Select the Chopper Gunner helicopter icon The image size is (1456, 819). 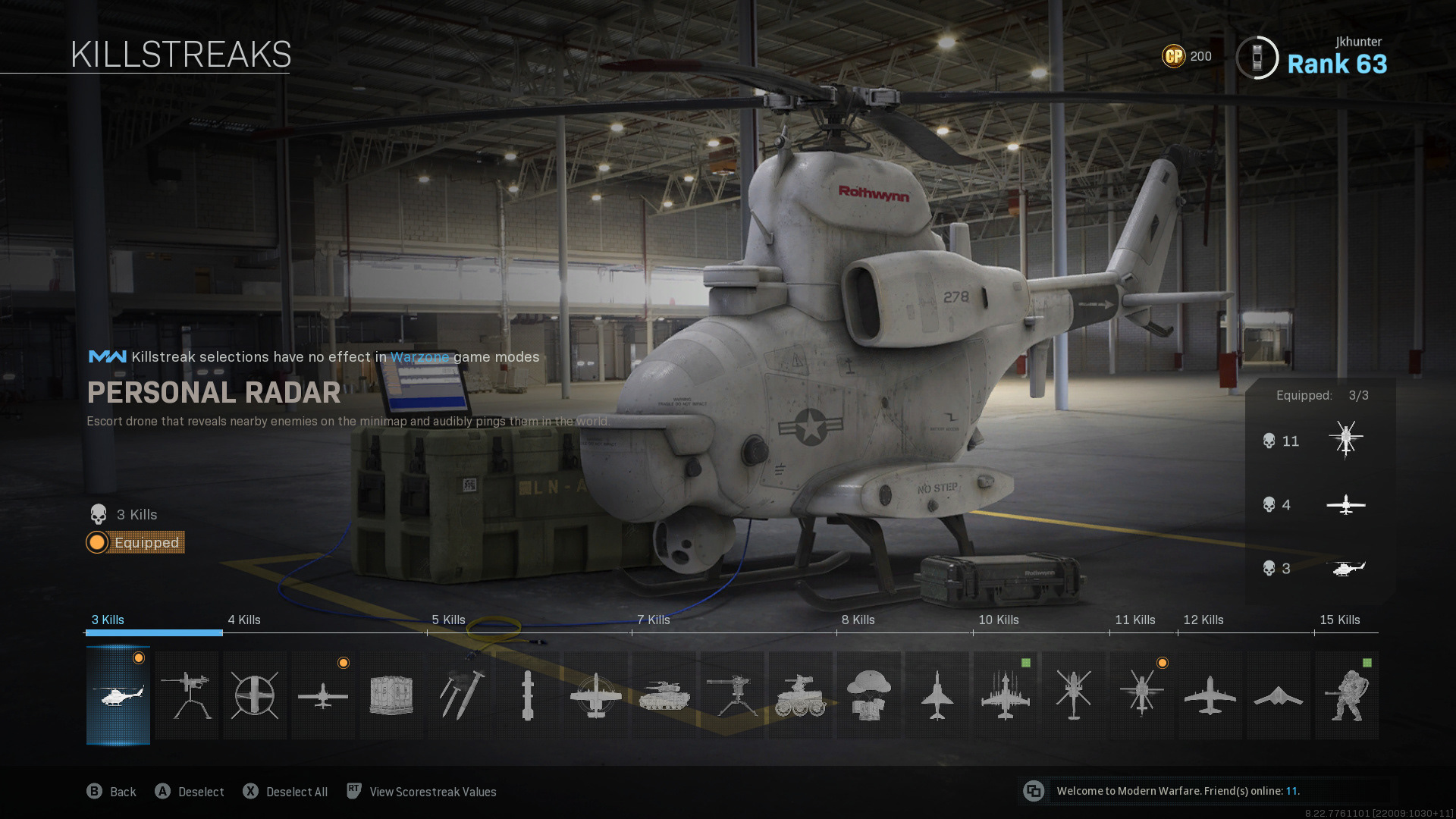click(1074, 695)
